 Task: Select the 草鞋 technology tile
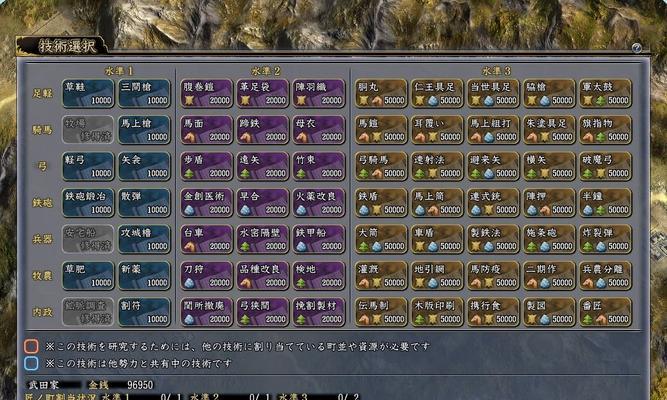(88, 93)
